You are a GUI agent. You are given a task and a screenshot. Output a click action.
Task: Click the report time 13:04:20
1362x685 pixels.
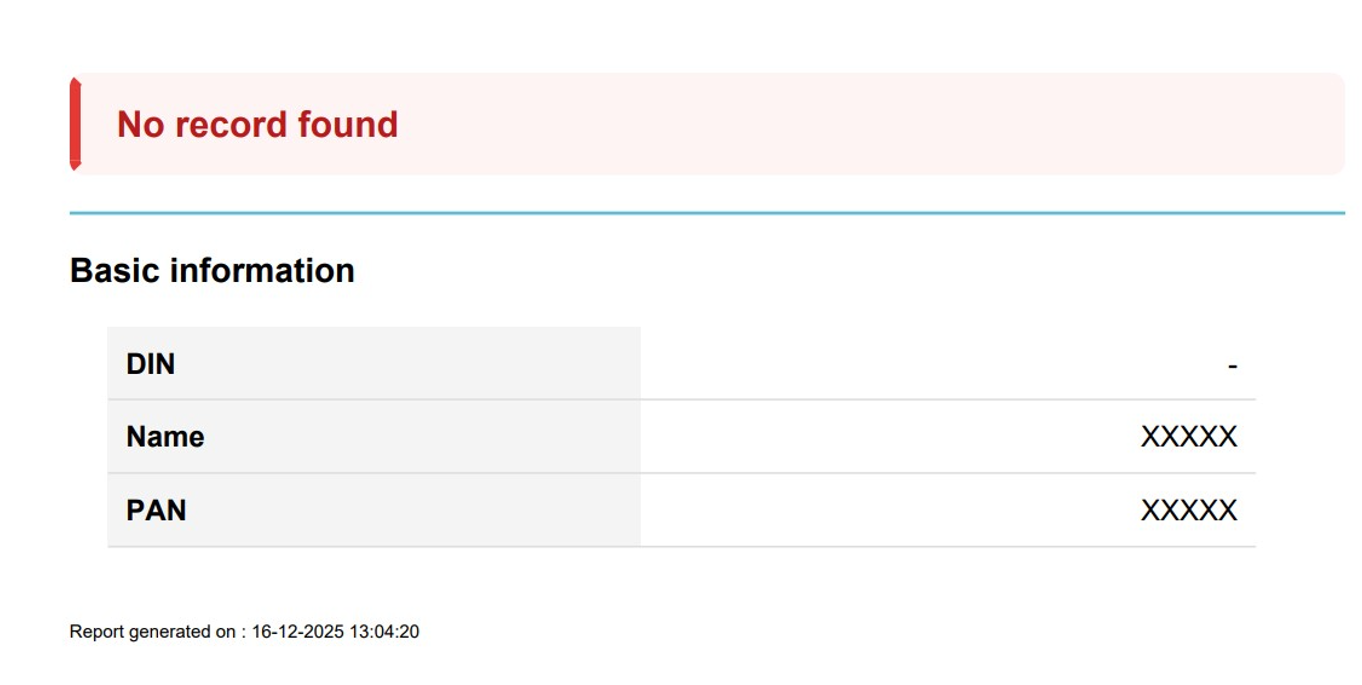384,632
